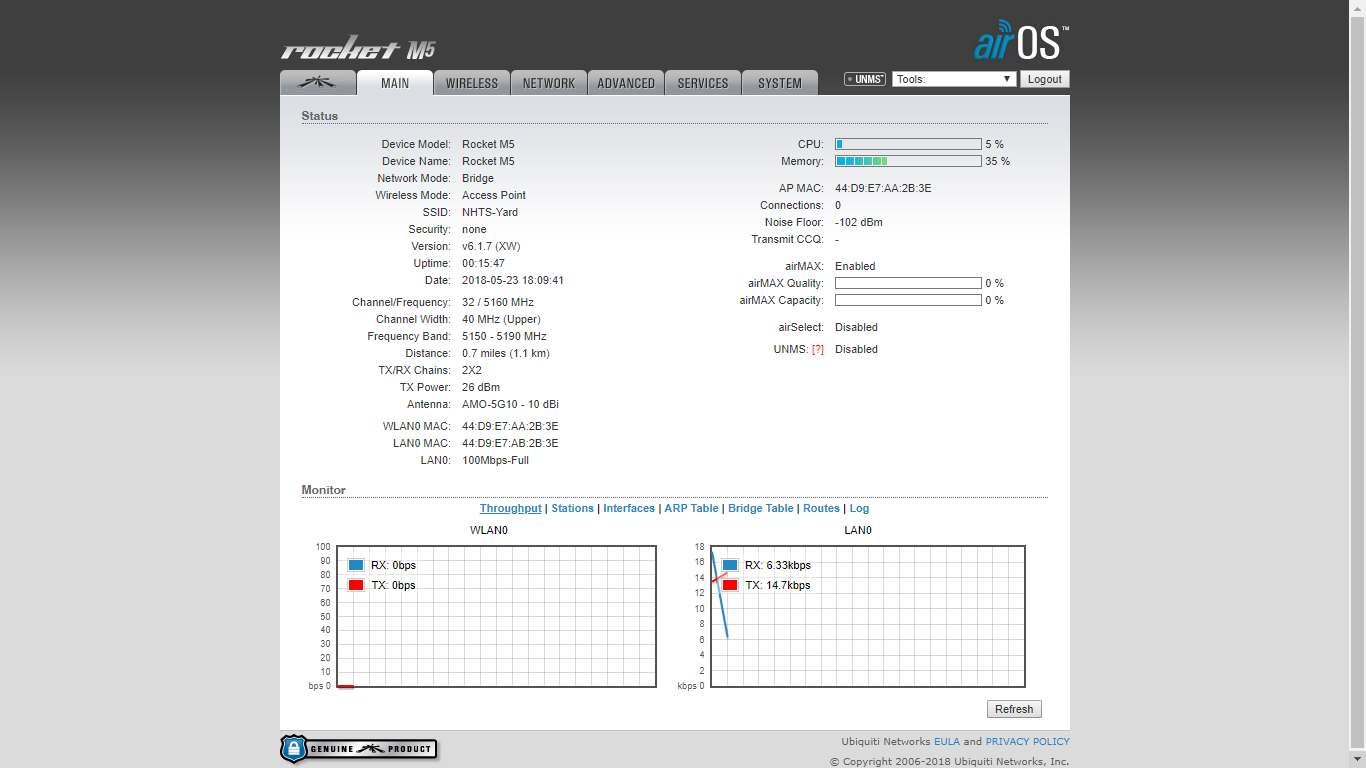Viewport: 1366px width, 768px height.
Task: Click the CPU usage bar
Action: pyautogui.click(x=908, y=144)
